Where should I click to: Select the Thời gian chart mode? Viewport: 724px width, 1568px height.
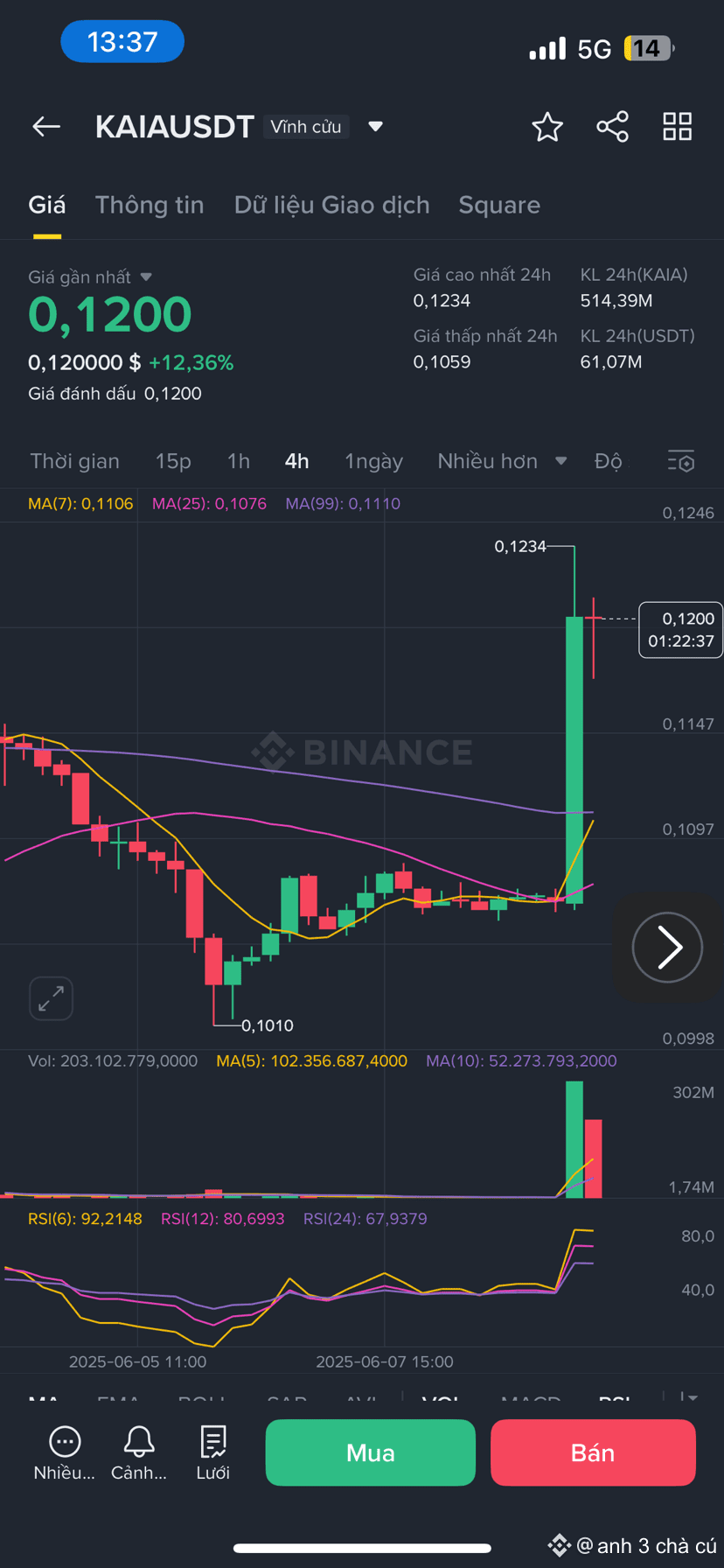click(x=75, y=461)
